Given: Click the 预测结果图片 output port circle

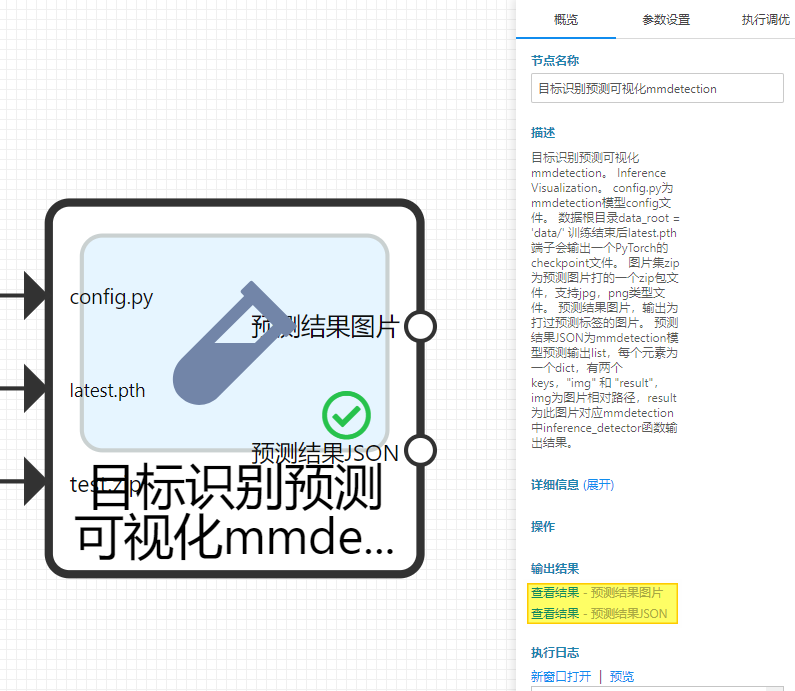Looking at the screenshot, I should point(421,326).
